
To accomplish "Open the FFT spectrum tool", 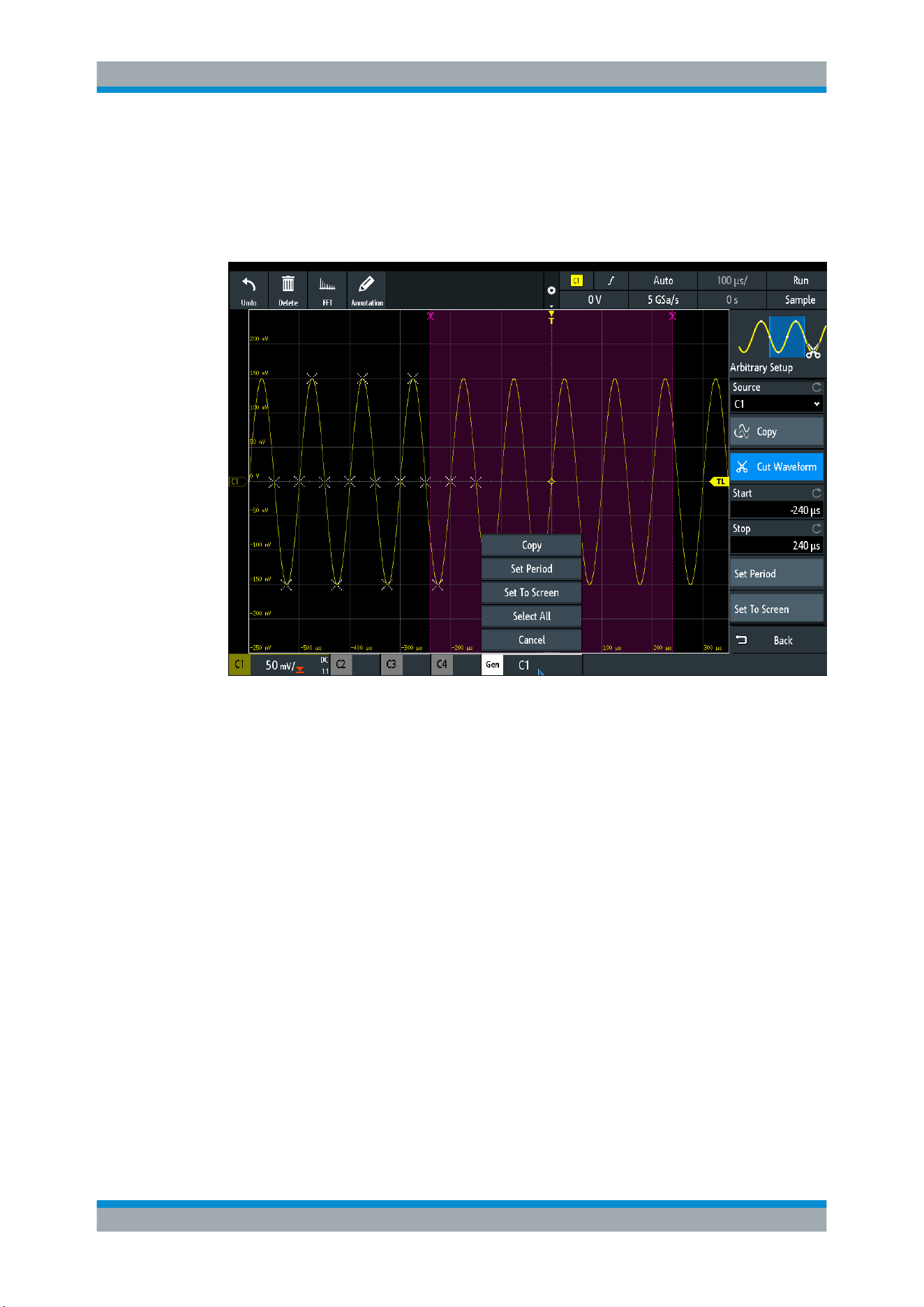I will 327,290.
